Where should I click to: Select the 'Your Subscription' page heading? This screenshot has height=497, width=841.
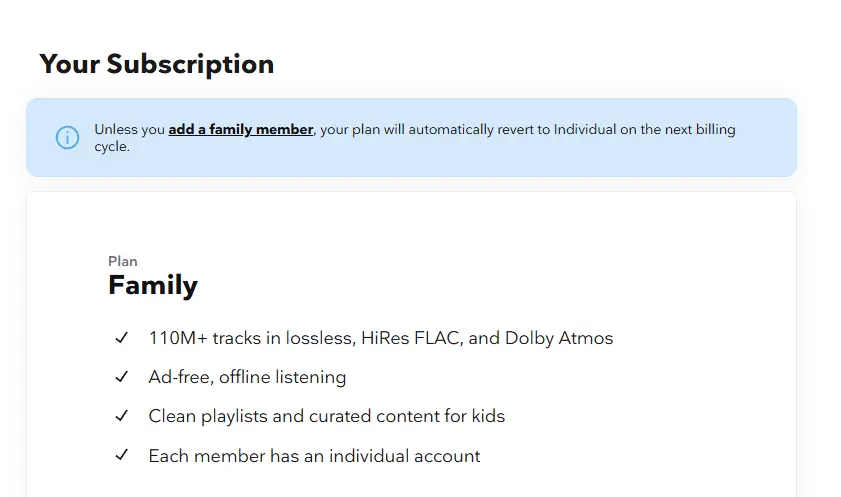click(x=157, y=64)
